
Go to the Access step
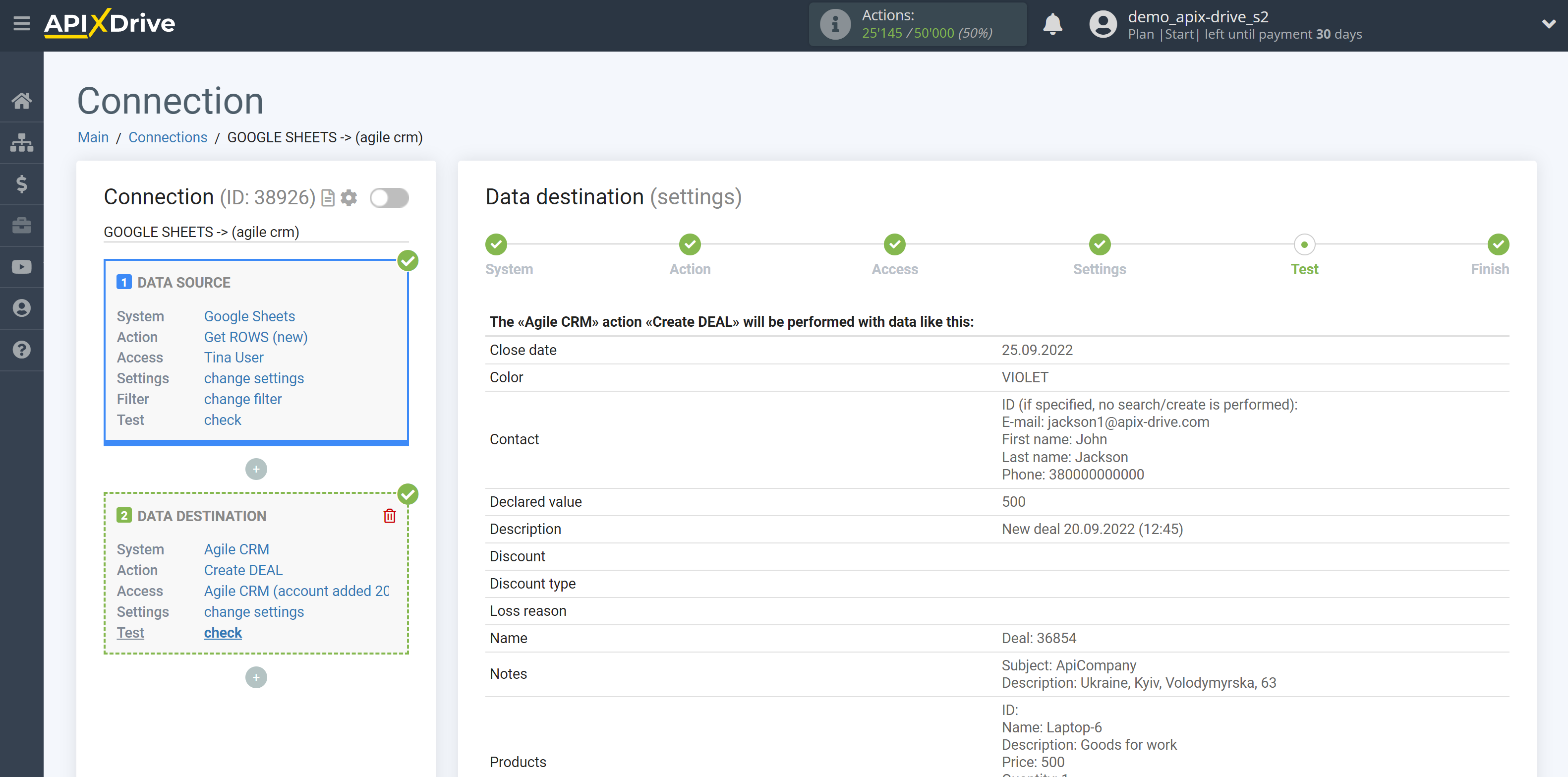point(895,245)
